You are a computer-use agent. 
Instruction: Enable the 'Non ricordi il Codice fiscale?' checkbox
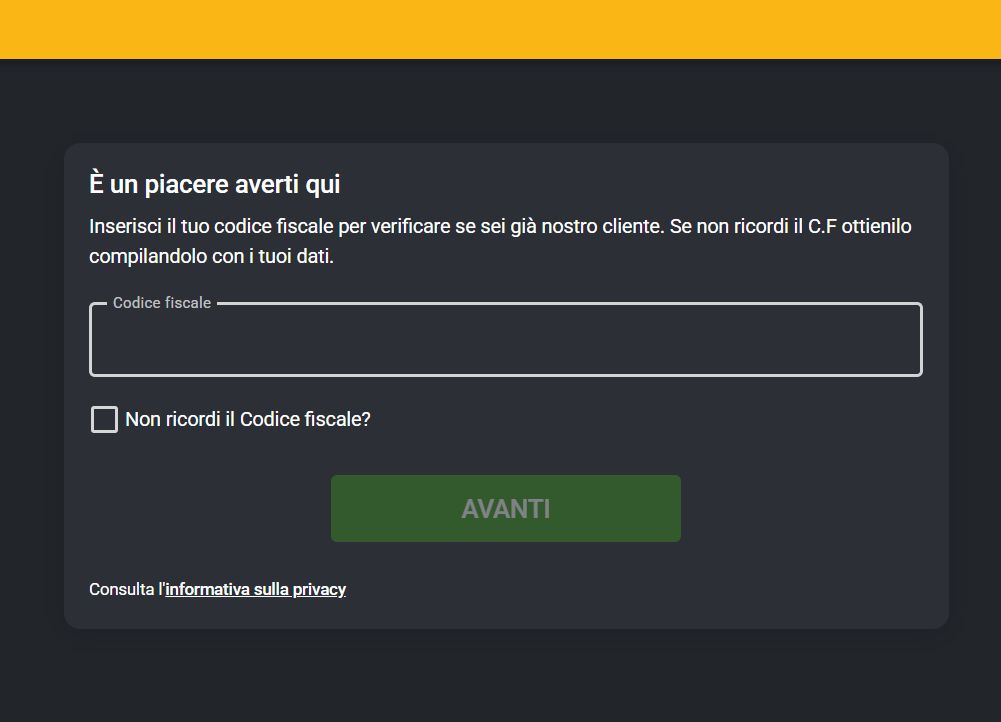coord(104,419)
